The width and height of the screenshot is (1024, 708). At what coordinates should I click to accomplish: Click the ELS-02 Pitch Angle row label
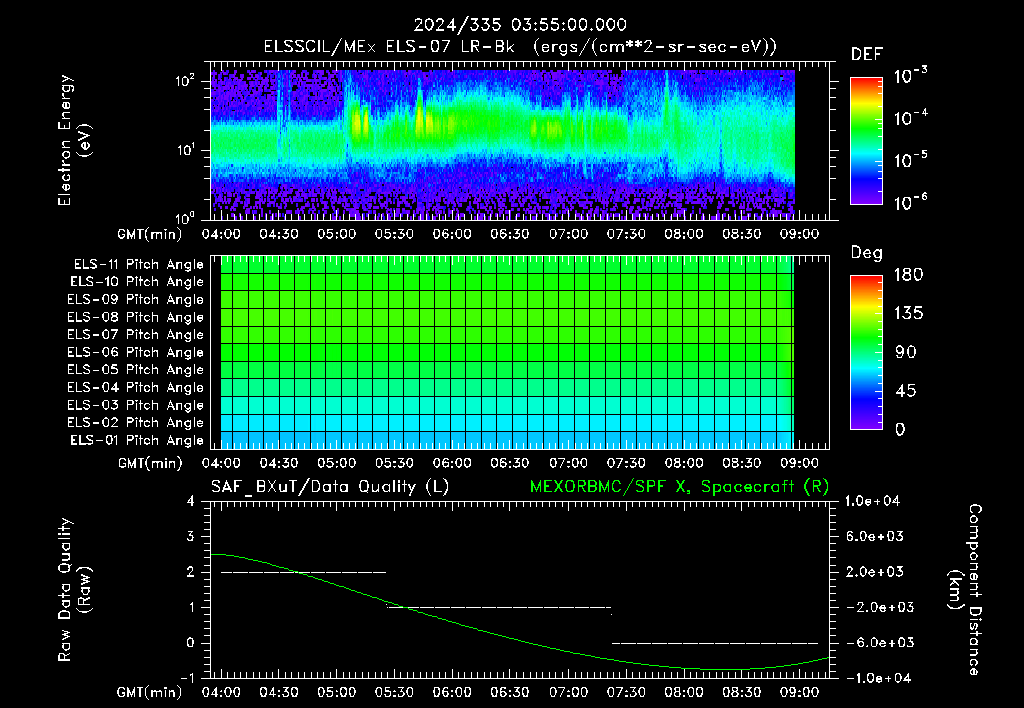coord(136,423)
